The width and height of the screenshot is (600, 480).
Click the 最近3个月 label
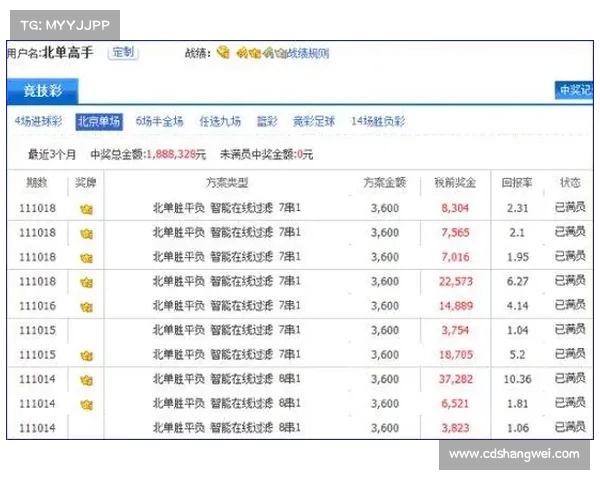[x=52, y=155]
